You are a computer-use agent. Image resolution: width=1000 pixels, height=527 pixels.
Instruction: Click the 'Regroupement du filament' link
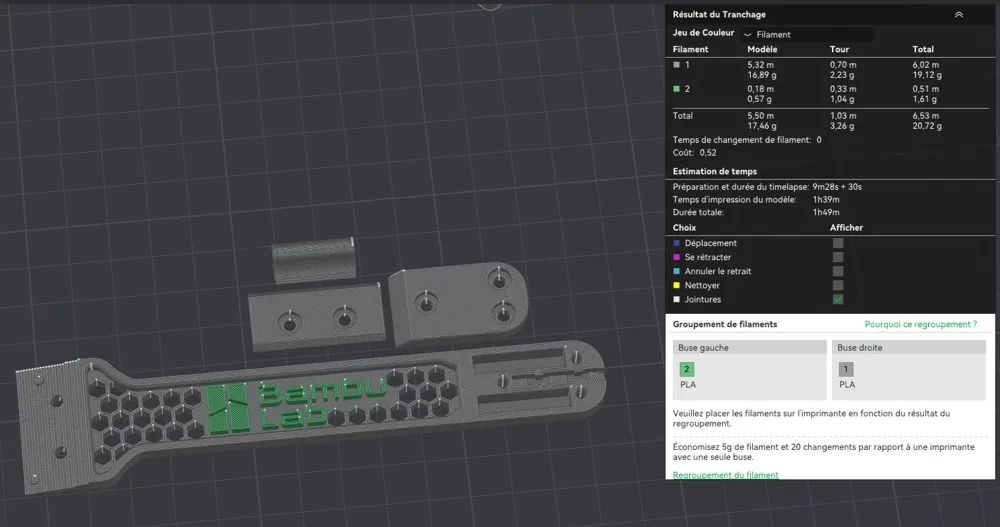(726, 475)
